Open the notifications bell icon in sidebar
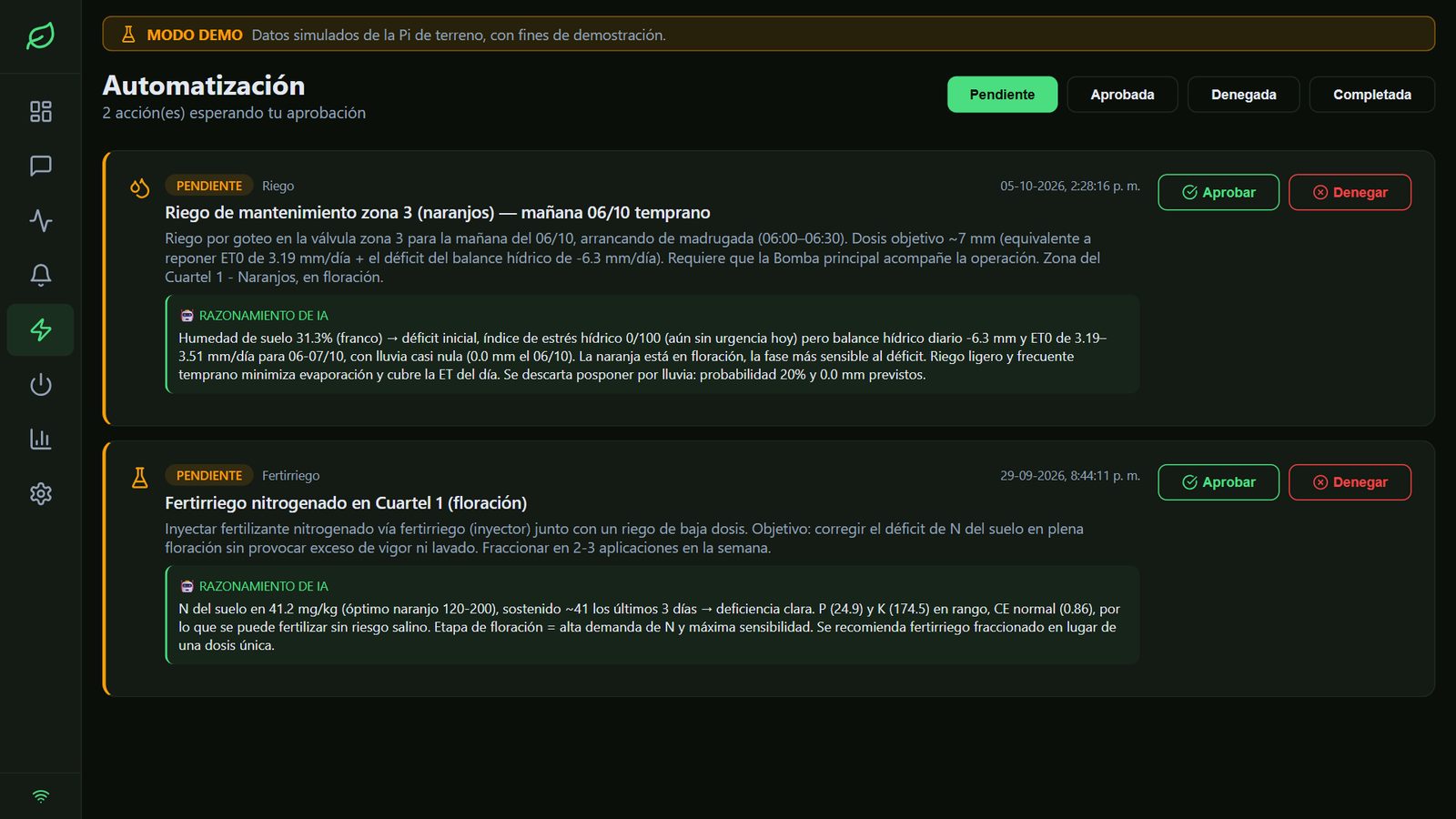The height and width of the screenshot is (819, 1456). (x=40, y=275)
